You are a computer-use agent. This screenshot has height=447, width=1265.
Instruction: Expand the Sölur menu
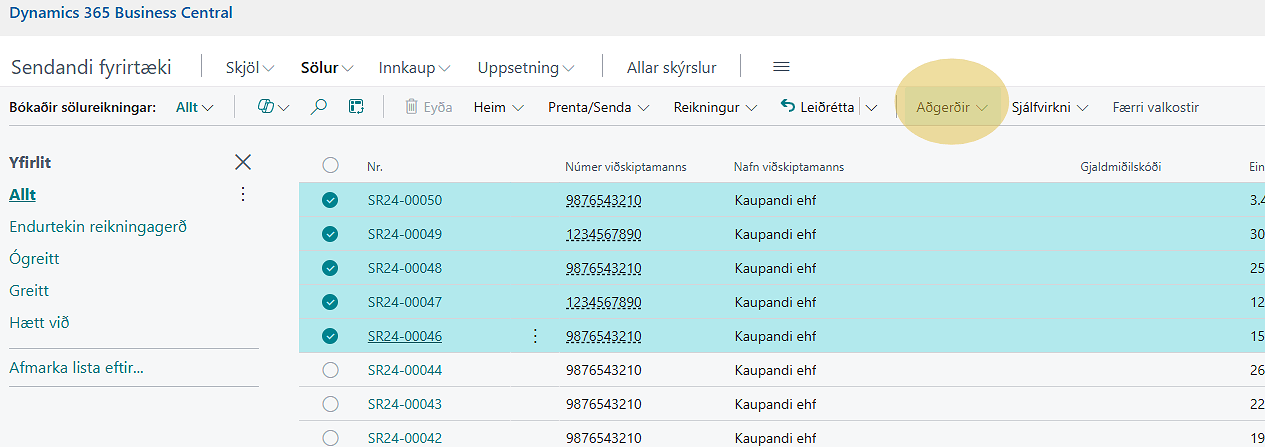pos(327,67)
